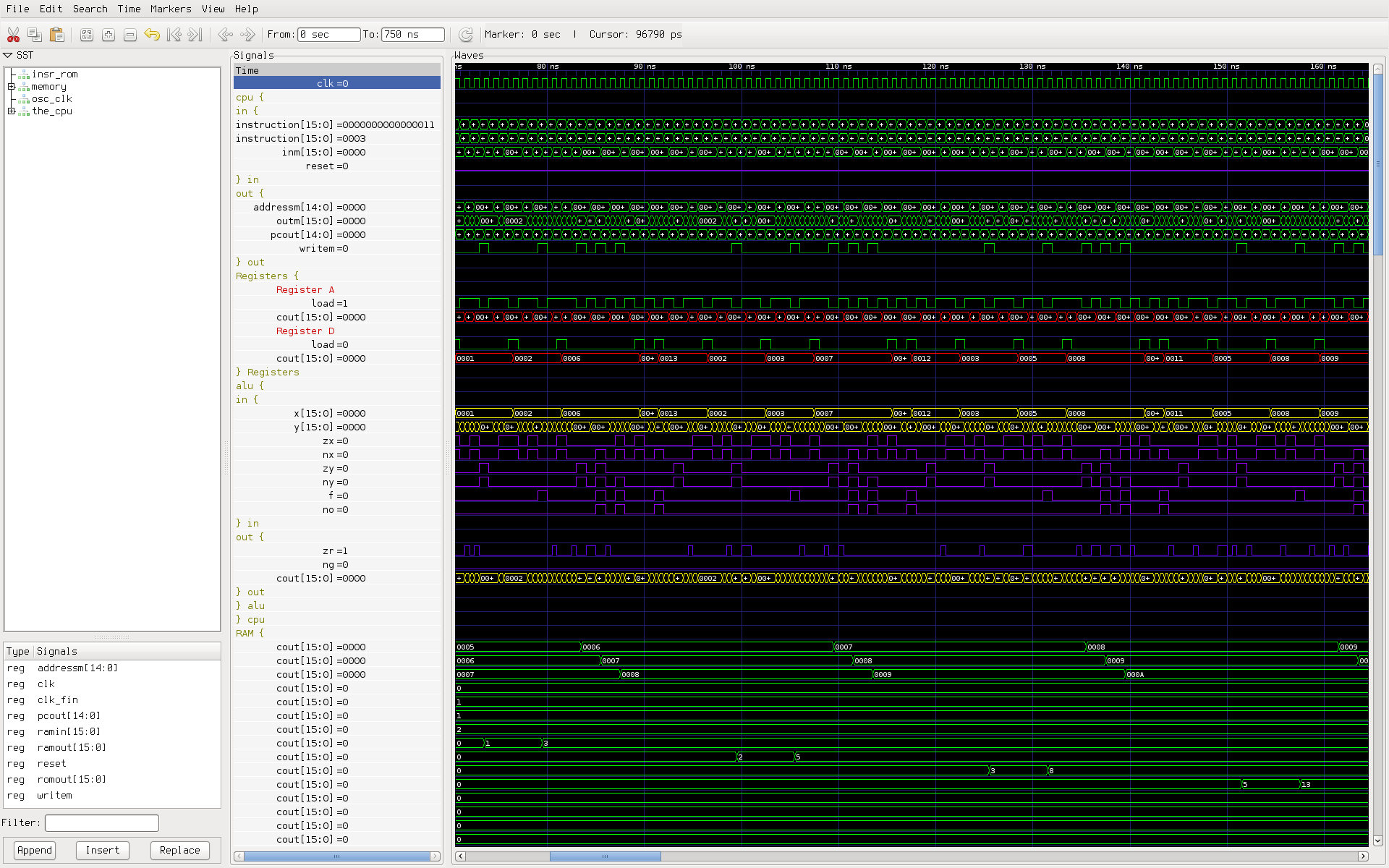The image size is (1389, 868).
Task: Paste traces with the clipboard icon
Action: pyautogui.click(x=56, y=34)
